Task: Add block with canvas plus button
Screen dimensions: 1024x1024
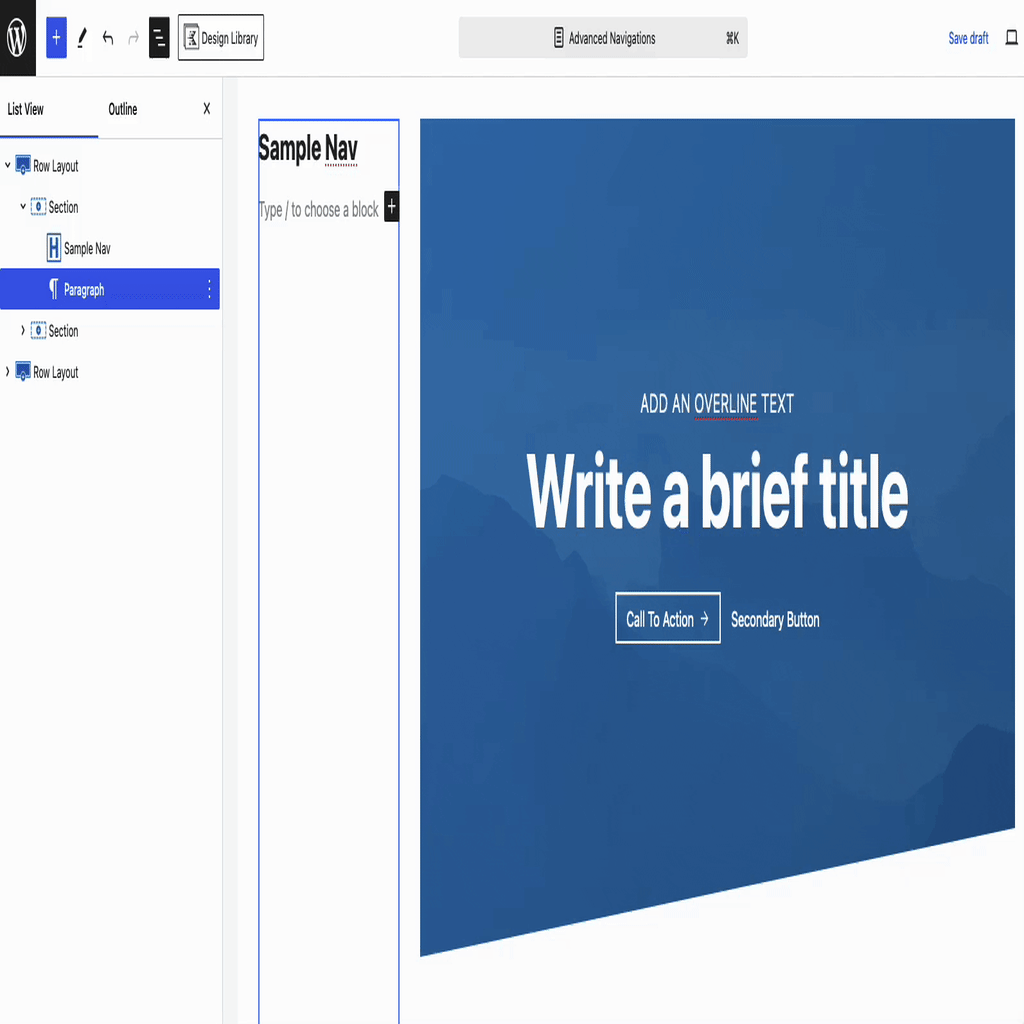Action: click(x=391, y=207)
